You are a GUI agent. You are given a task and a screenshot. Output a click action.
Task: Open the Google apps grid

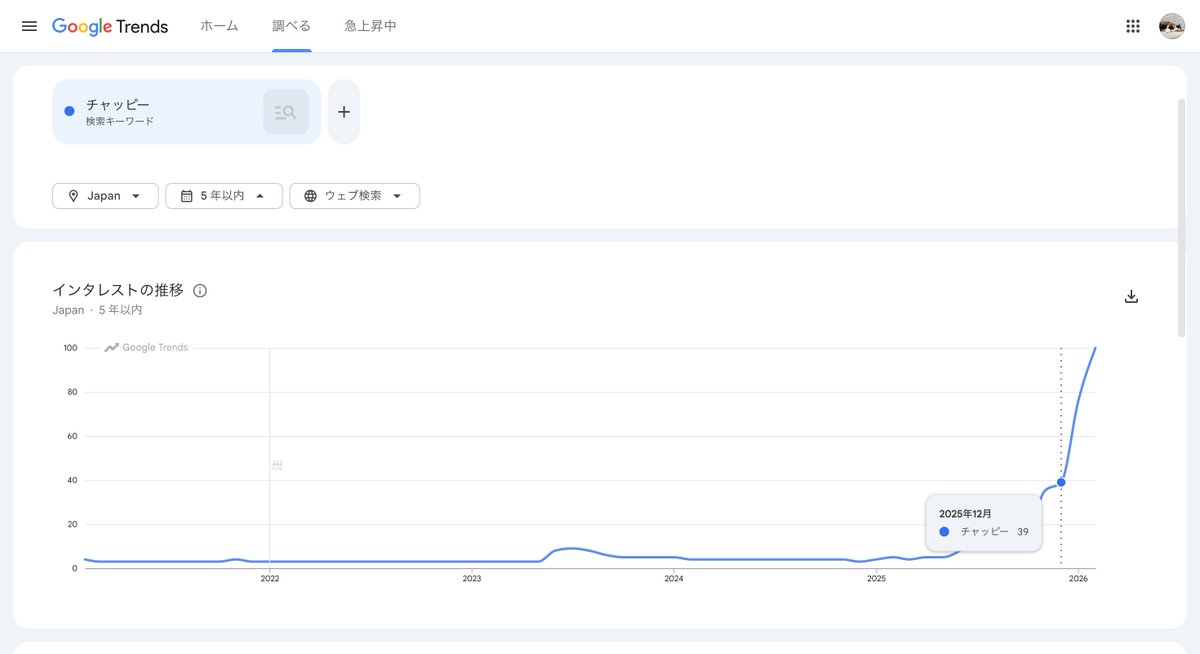click(1133, 26)
